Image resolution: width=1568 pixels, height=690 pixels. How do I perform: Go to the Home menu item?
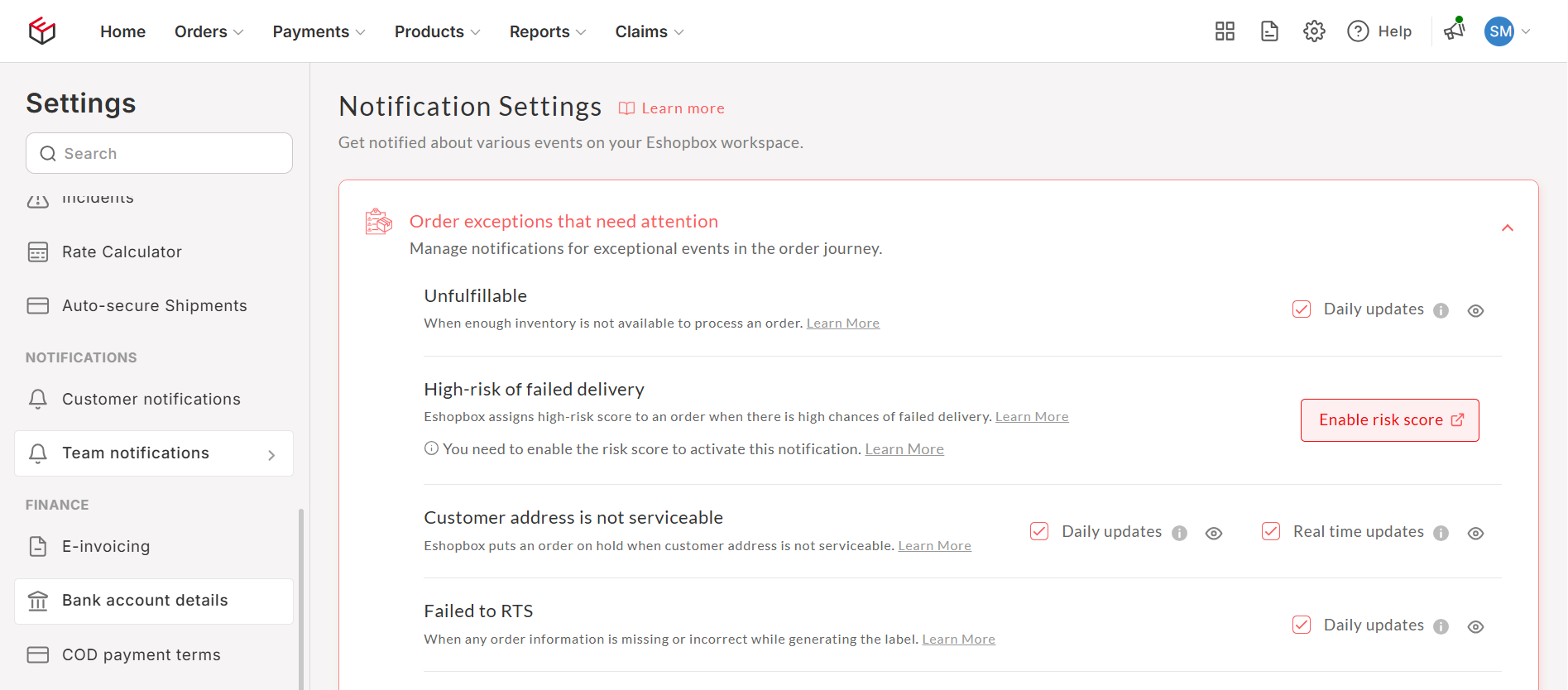122,31
